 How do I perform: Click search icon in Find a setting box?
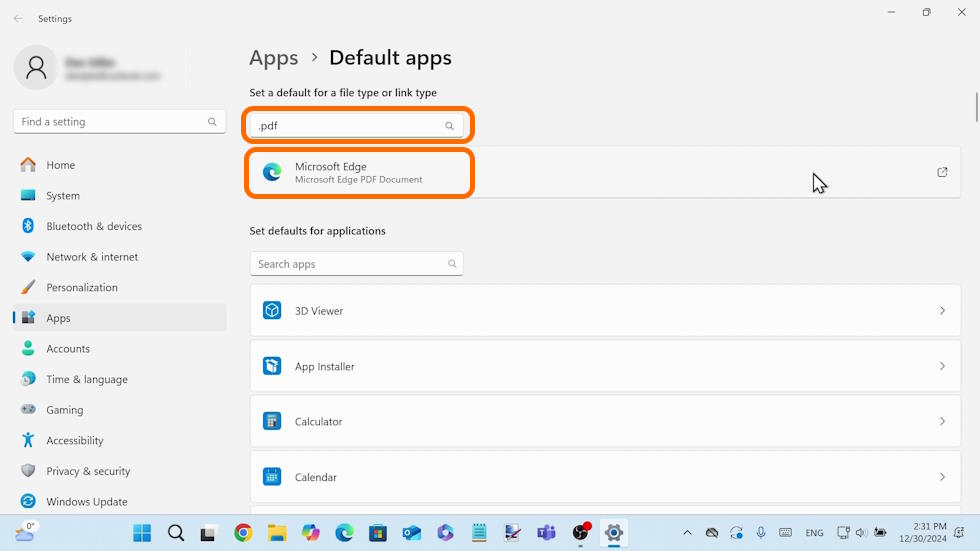[212, 122]
